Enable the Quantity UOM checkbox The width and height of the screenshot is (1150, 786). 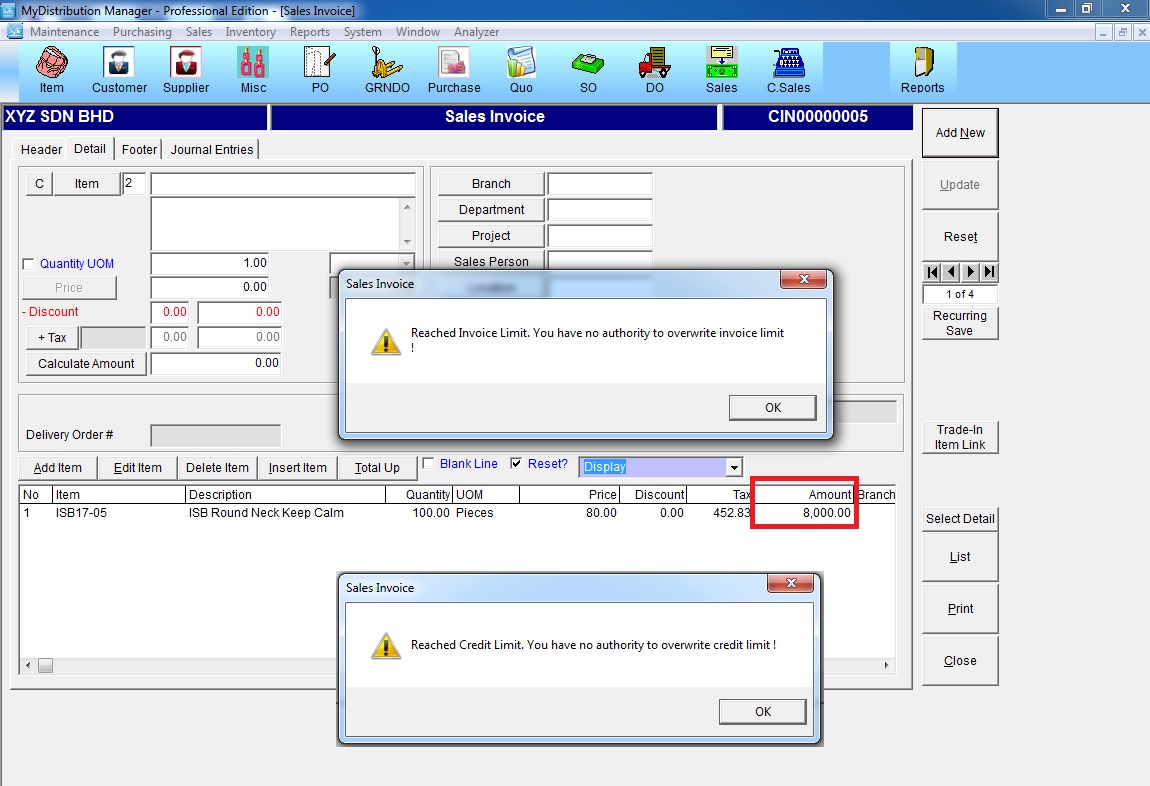[28, 264]
